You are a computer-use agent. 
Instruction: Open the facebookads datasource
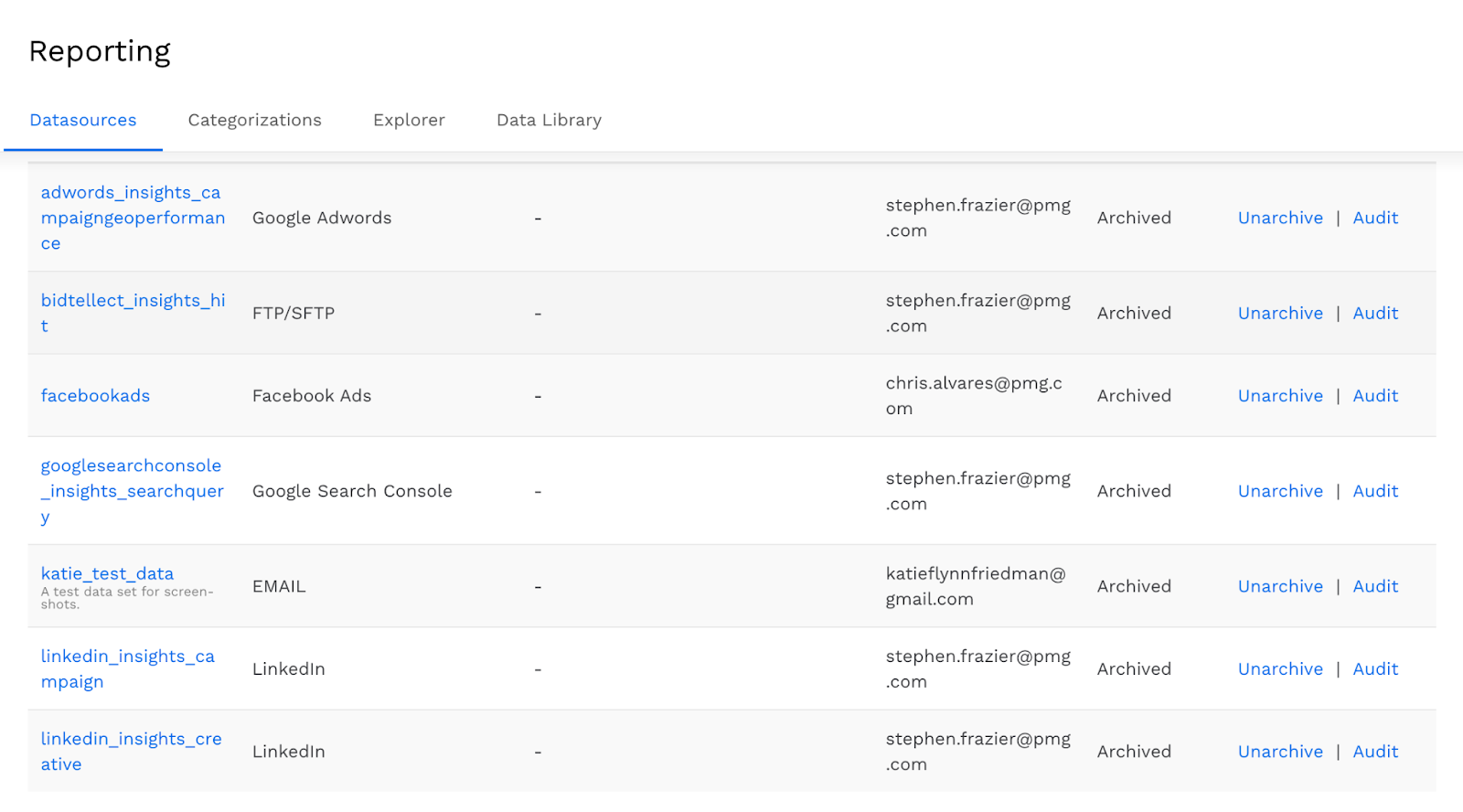point(95,396)
